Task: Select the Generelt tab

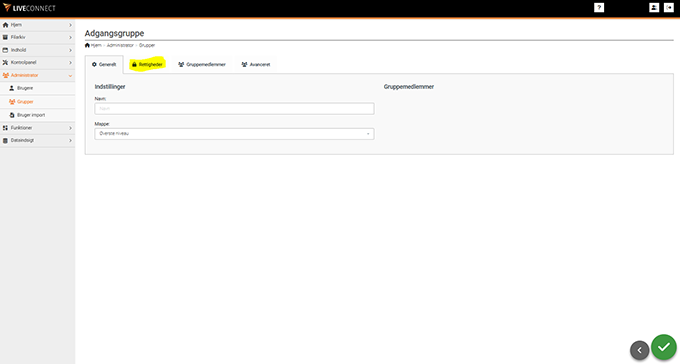Action: coord(104,64)
